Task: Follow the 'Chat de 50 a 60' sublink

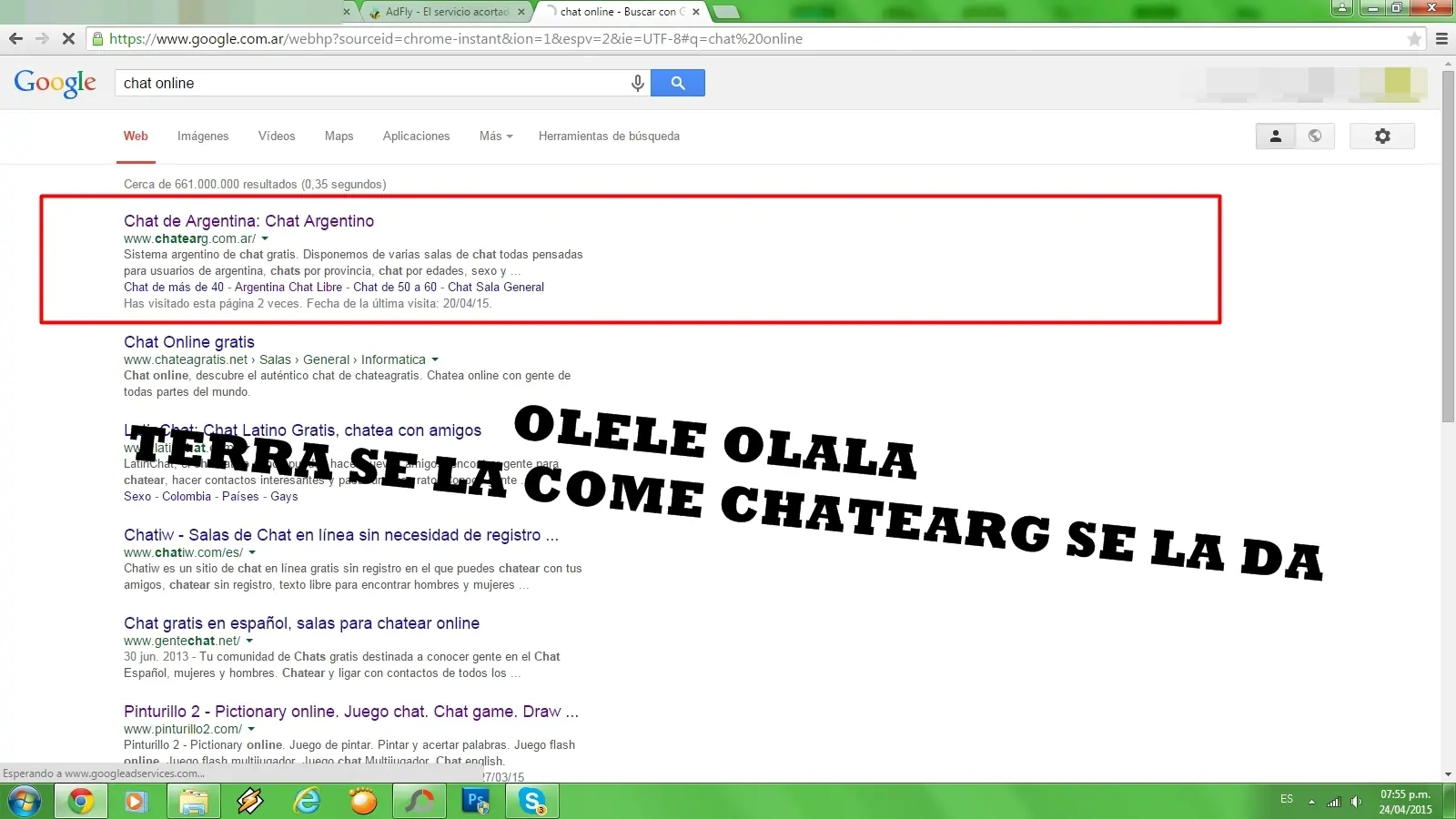Action: pyautogui.click(x=395, y=288)
